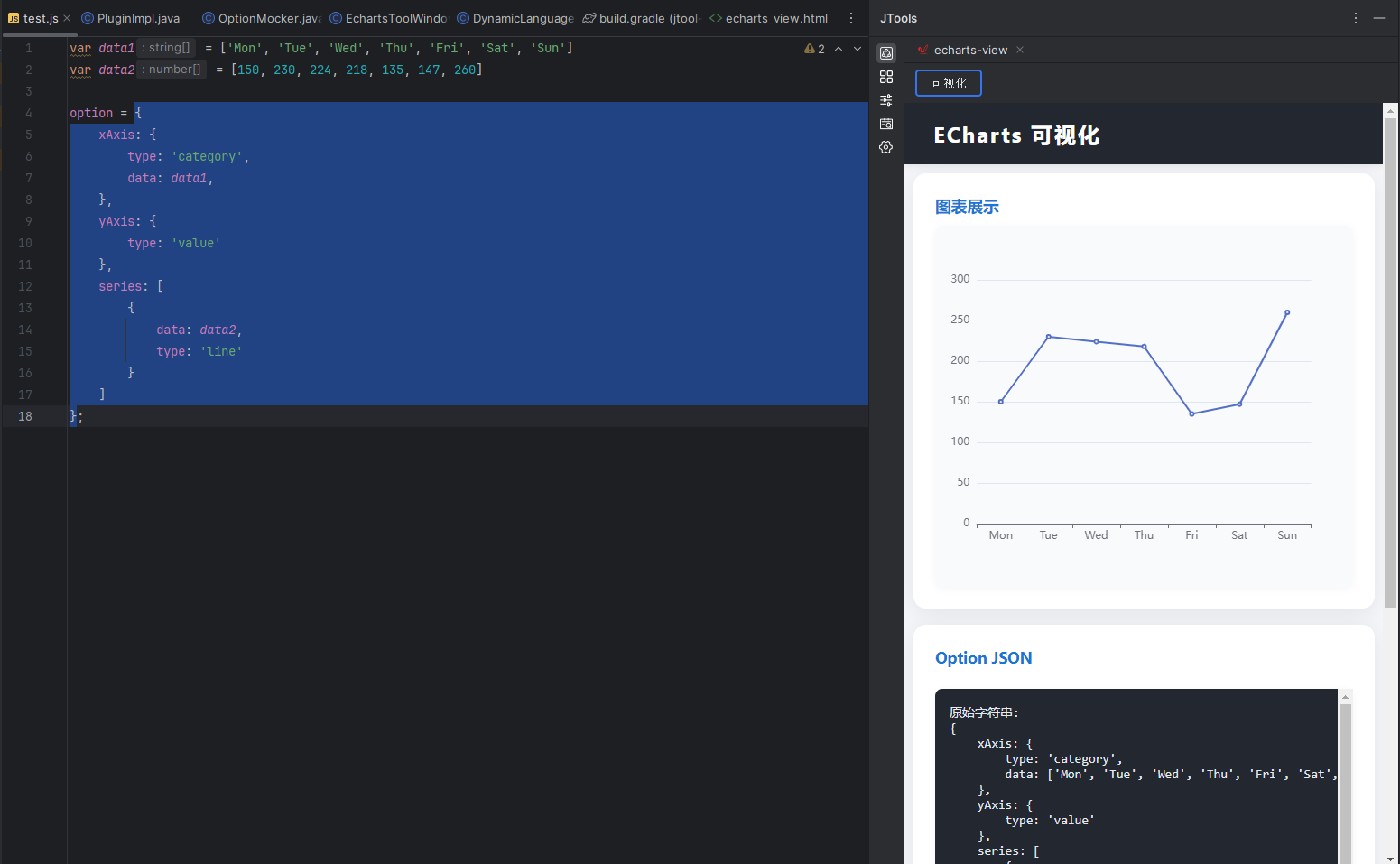The width and height of the screenshot is (1400, 864).
Task: Jump to previous problem with the up chevron
Action: 838,49
